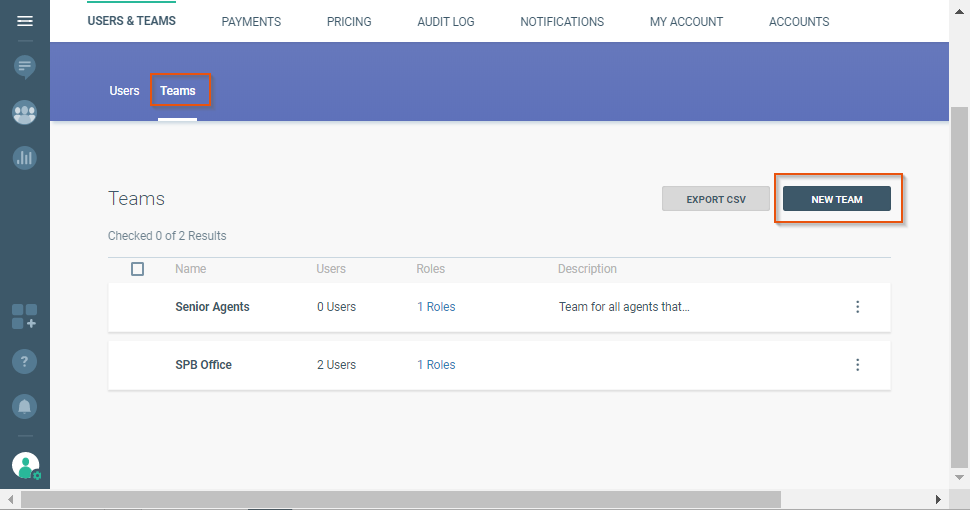
Task: Click the New Team button
Action: [836, 199]
